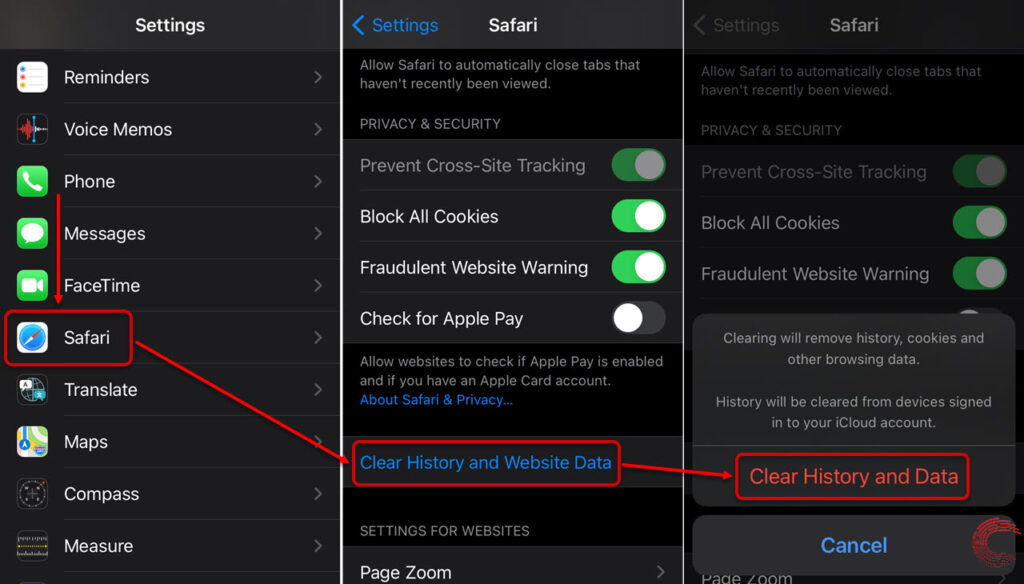
Task: Open the Reminders app icon
Action: 32,77
